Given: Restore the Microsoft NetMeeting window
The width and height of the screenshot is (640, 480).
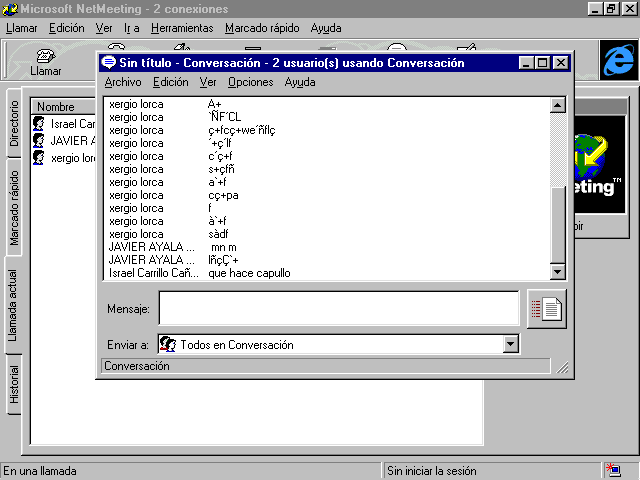Looking at the screenshot, I should 611,9.
